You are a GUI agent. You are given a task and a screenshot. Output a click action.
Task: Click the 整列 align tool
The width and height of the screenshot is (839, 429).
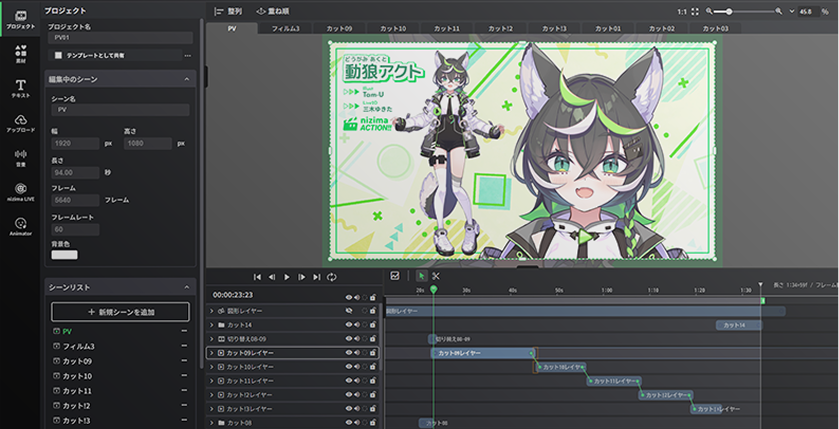tap(228, 11)
